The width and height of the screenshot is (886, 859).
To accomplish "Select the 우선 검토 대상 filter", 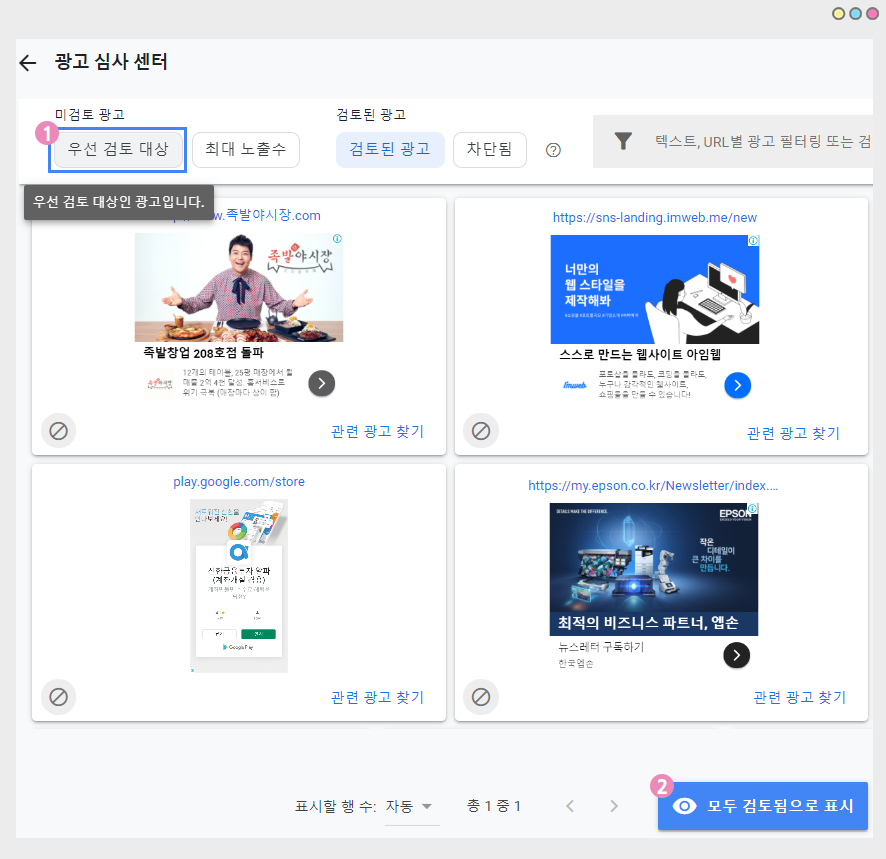I will click(118, 150).
